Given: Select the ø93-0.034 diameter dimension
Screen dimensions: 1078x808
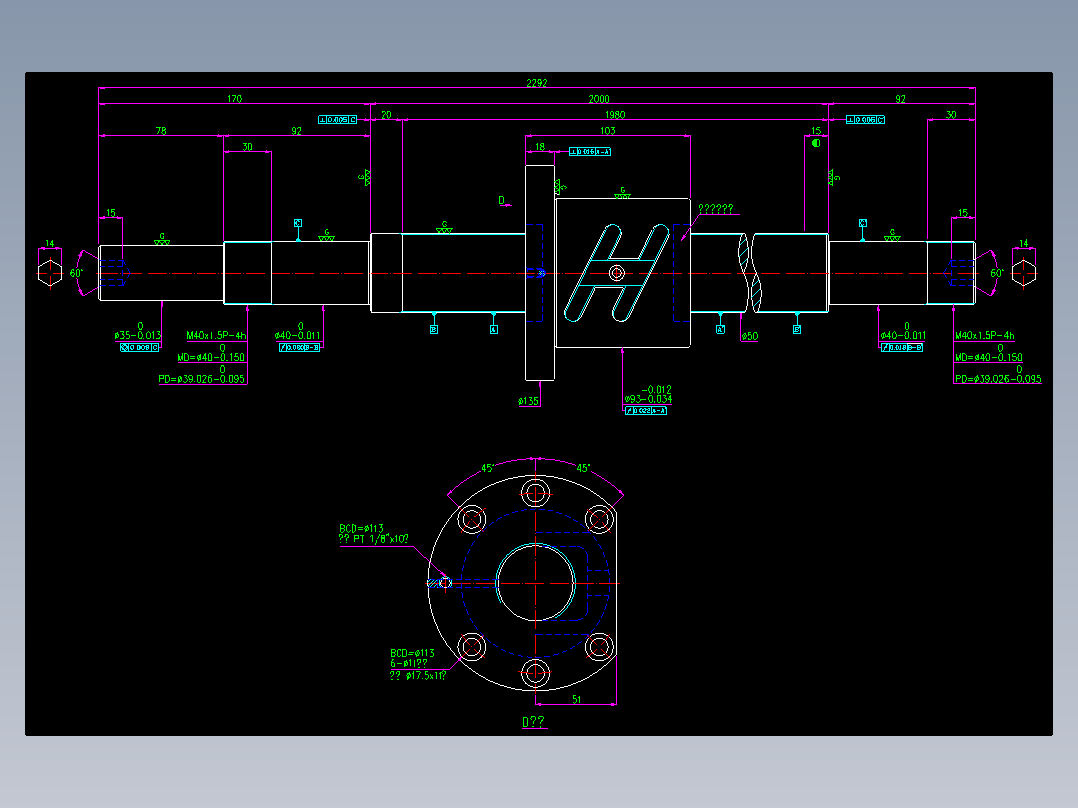Looking at the screenshot, I should [648, 396].
